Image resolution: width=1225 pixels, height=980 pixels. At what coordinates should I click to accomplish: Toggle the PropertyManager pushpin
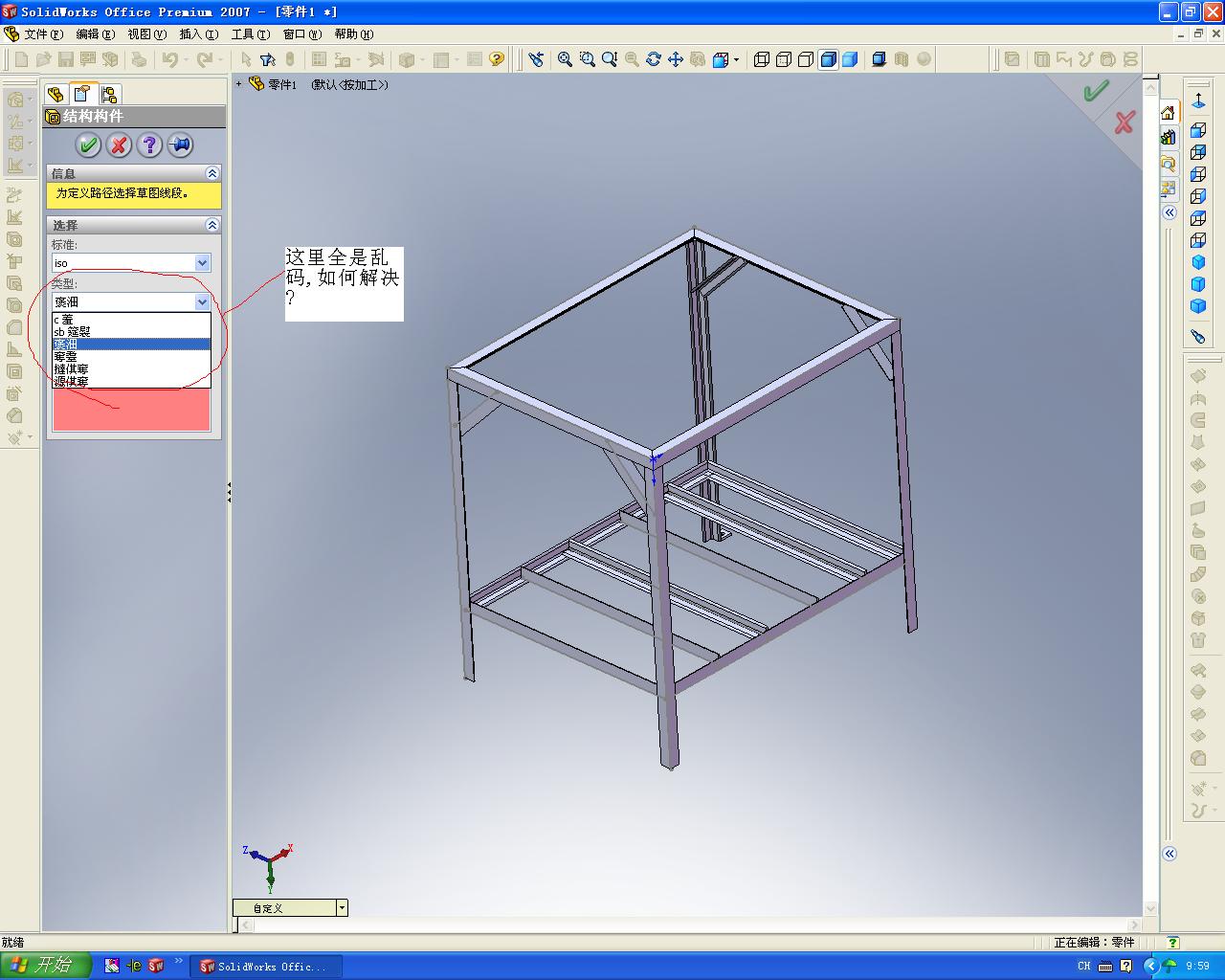pos(180,145)
